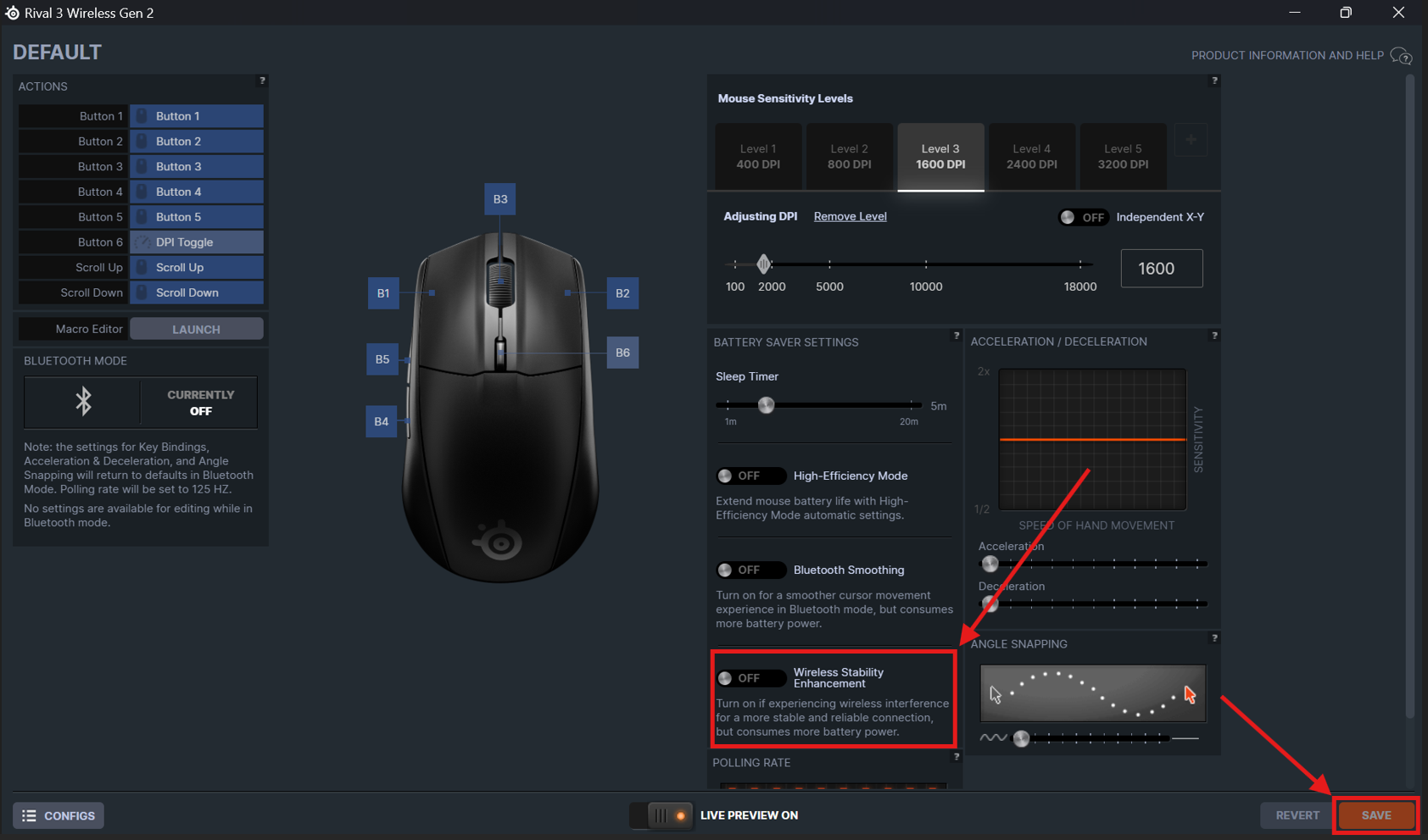The width and height of the screenshot is (1428, 840).
Task: Click the plus icon to add sensitivity level
Action: pyautogui.click(x=1191, y=140)
